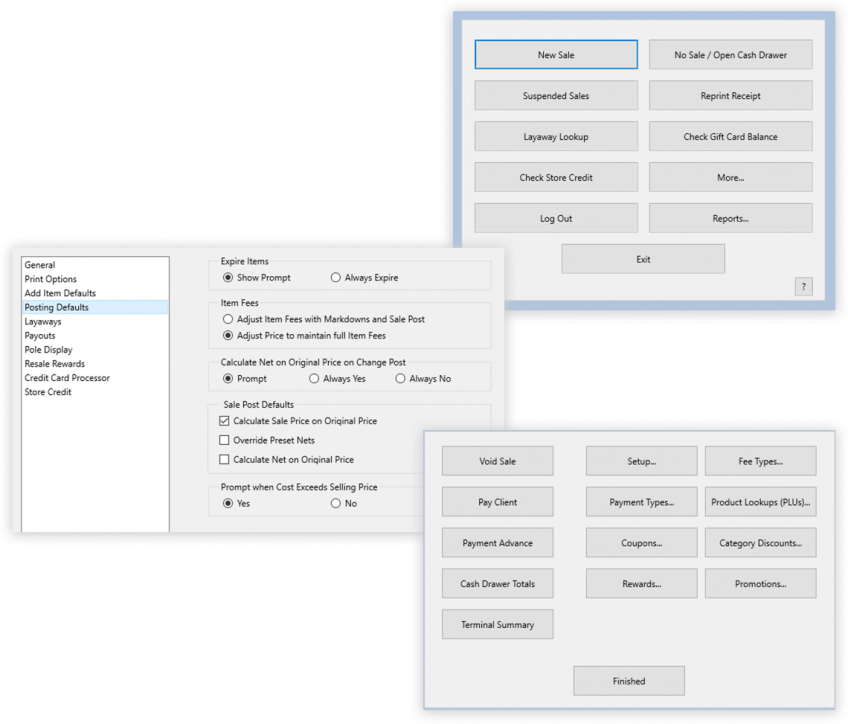Check Calculate Net on Original Price

[x=225, y=460]
